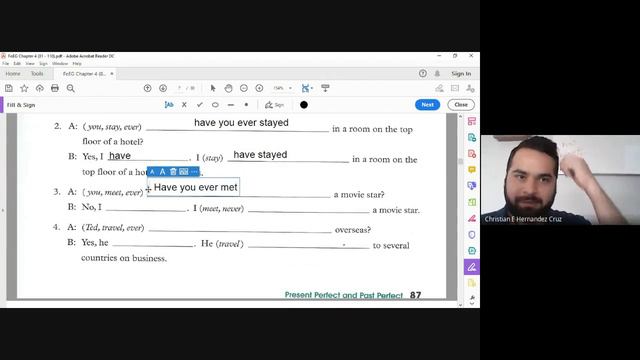Click the Sign tool button
This screenshot has height=360, width=640.
click(274, 105)
